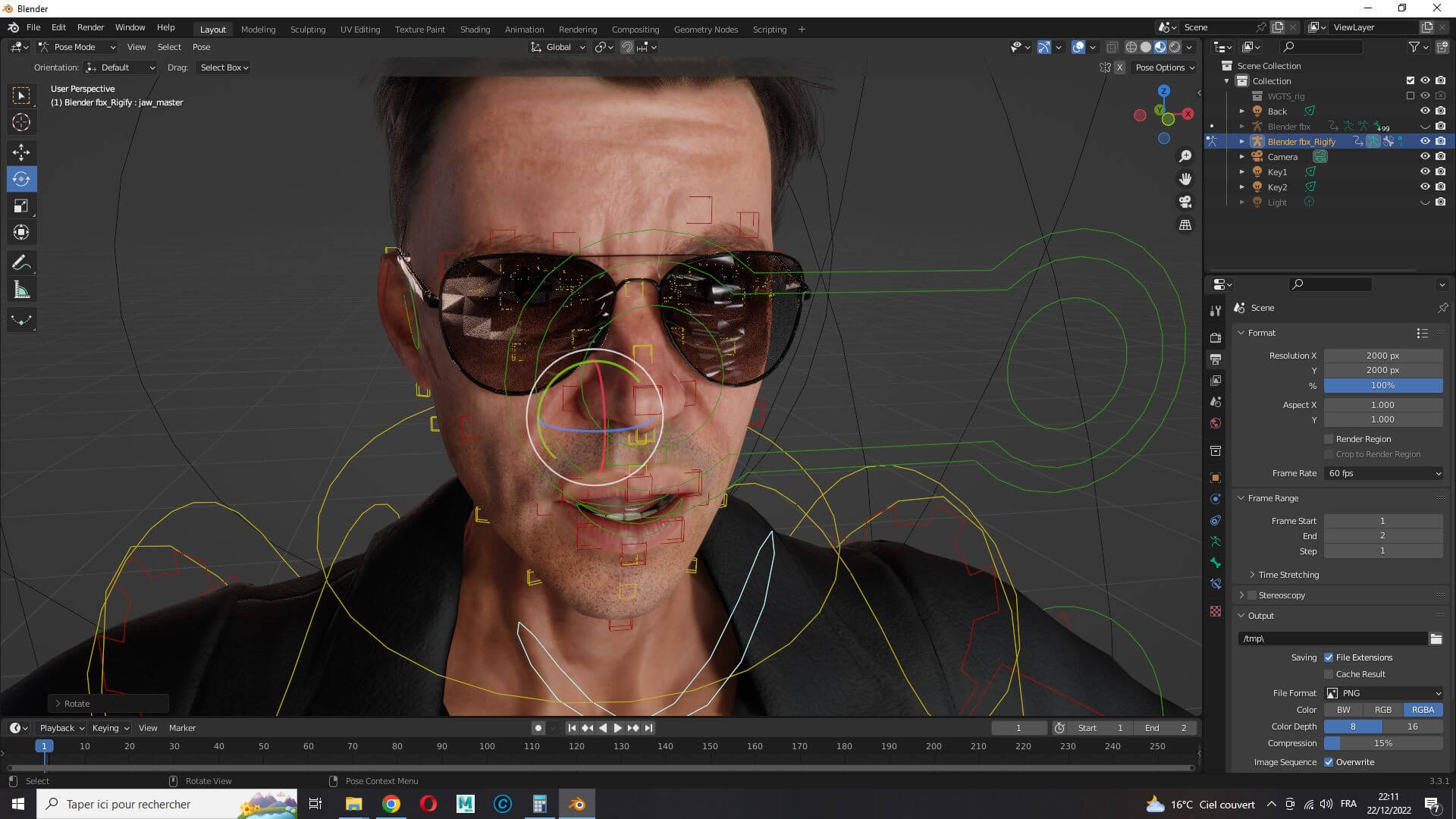
Task: Select RGB color mode button
Action: [1382, 710]
